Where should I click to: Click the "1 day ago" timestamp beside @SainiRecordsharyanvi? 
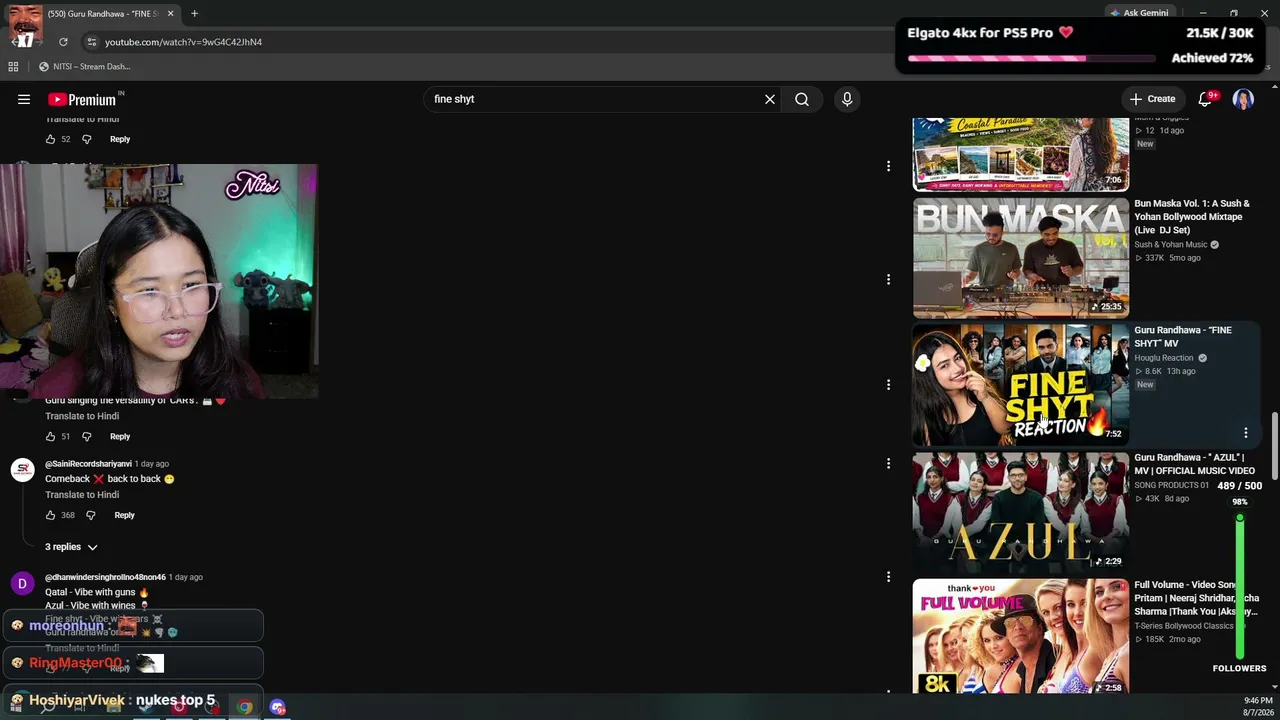[x=152, y=464]
